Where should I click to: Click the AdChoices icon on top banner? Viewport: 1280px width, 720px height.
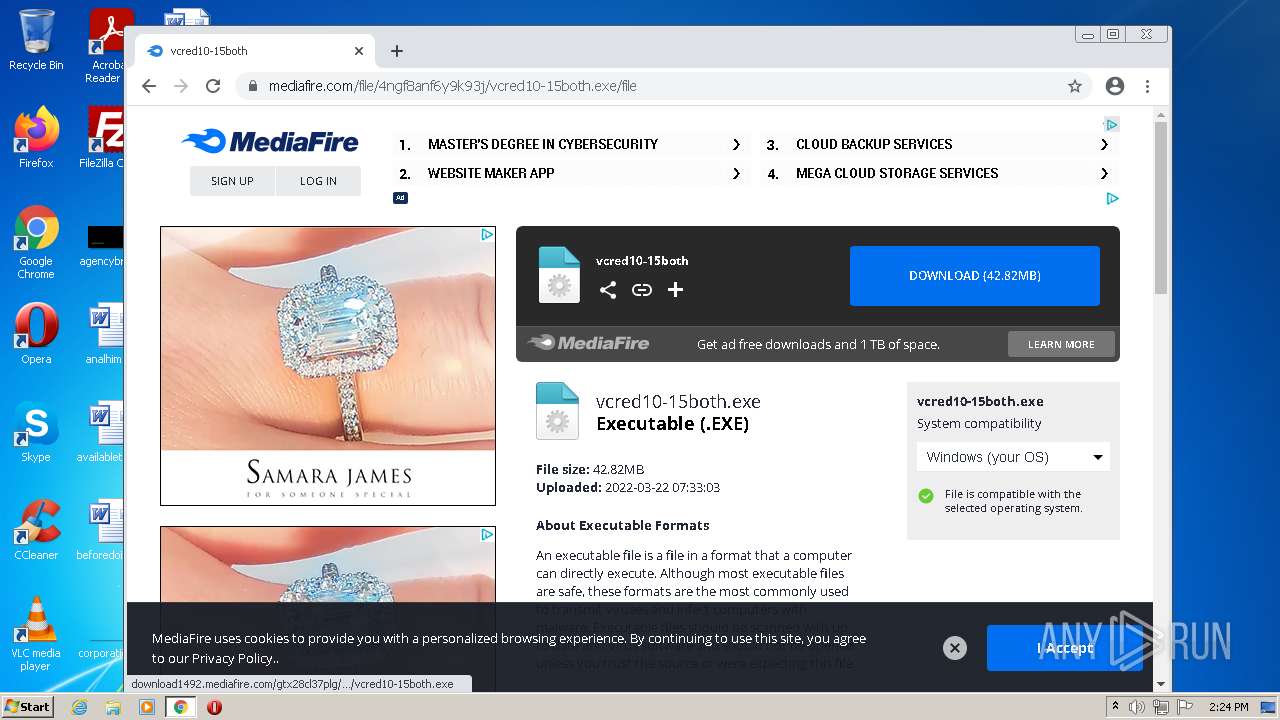[x=1111, y=125]
